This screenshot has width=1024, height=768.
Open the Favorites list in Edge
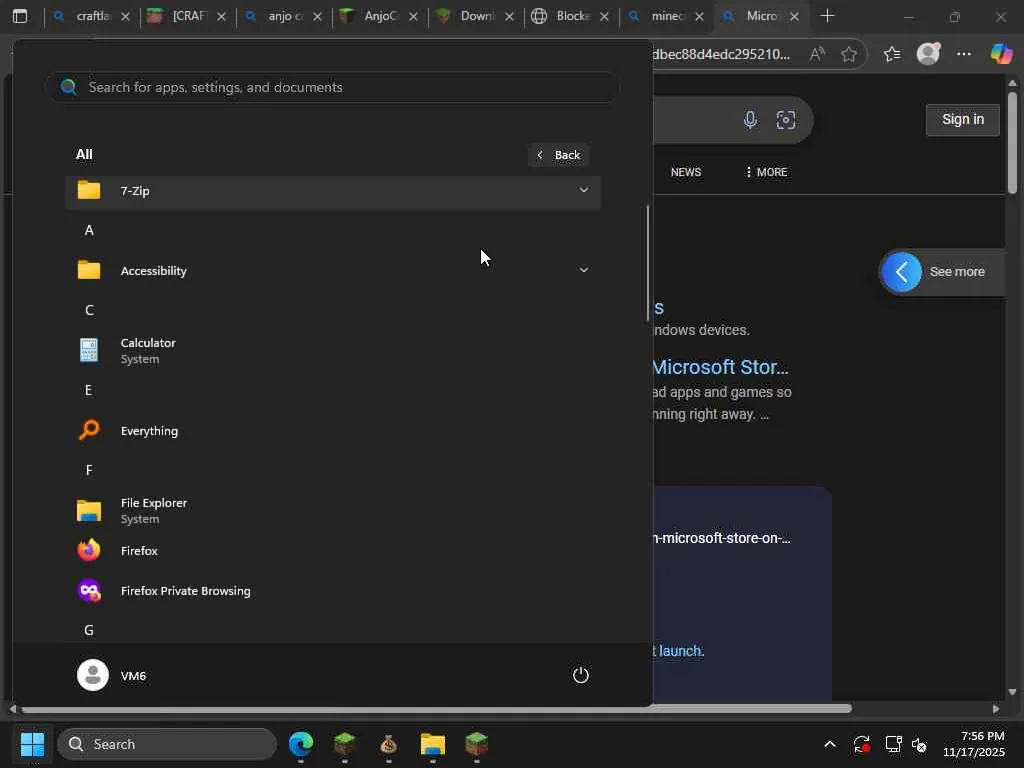click(891, 54)
